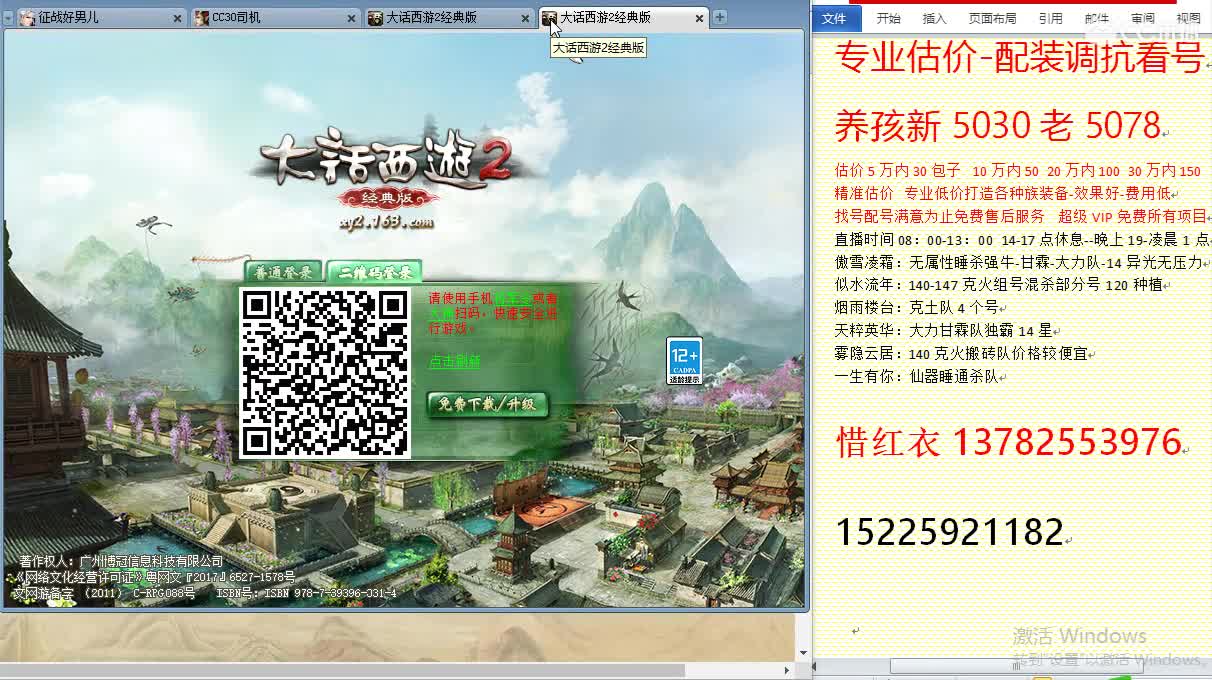Click the line starting 傲雪凌霜：无属性睡杀强牛
The height and width of the screenshot is (680, 1212).
[1019, 262]
